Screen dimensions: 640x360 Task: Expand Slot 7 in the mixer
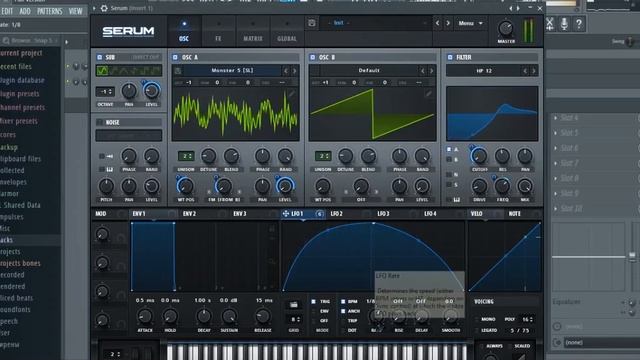tap(556, 163)
